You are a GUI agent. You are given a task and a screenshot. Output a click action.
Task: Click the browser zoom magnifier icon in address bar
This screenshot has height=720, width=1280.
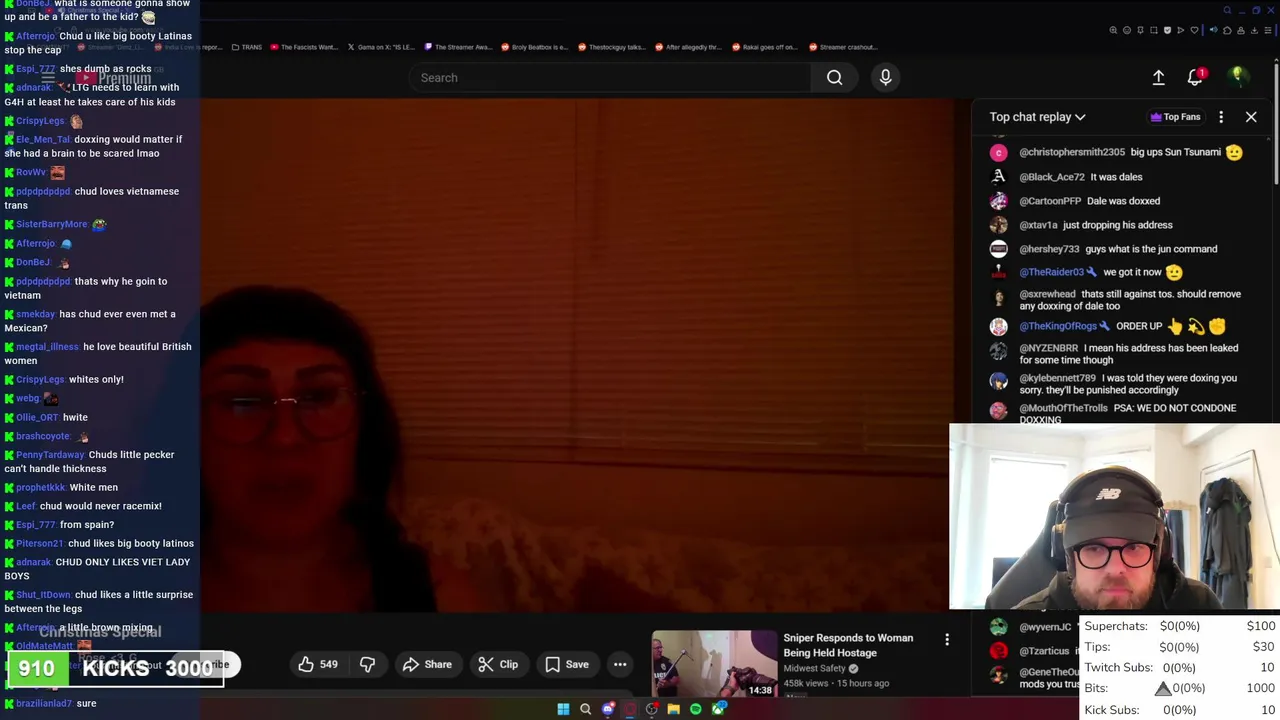[x=1113, y=30]
